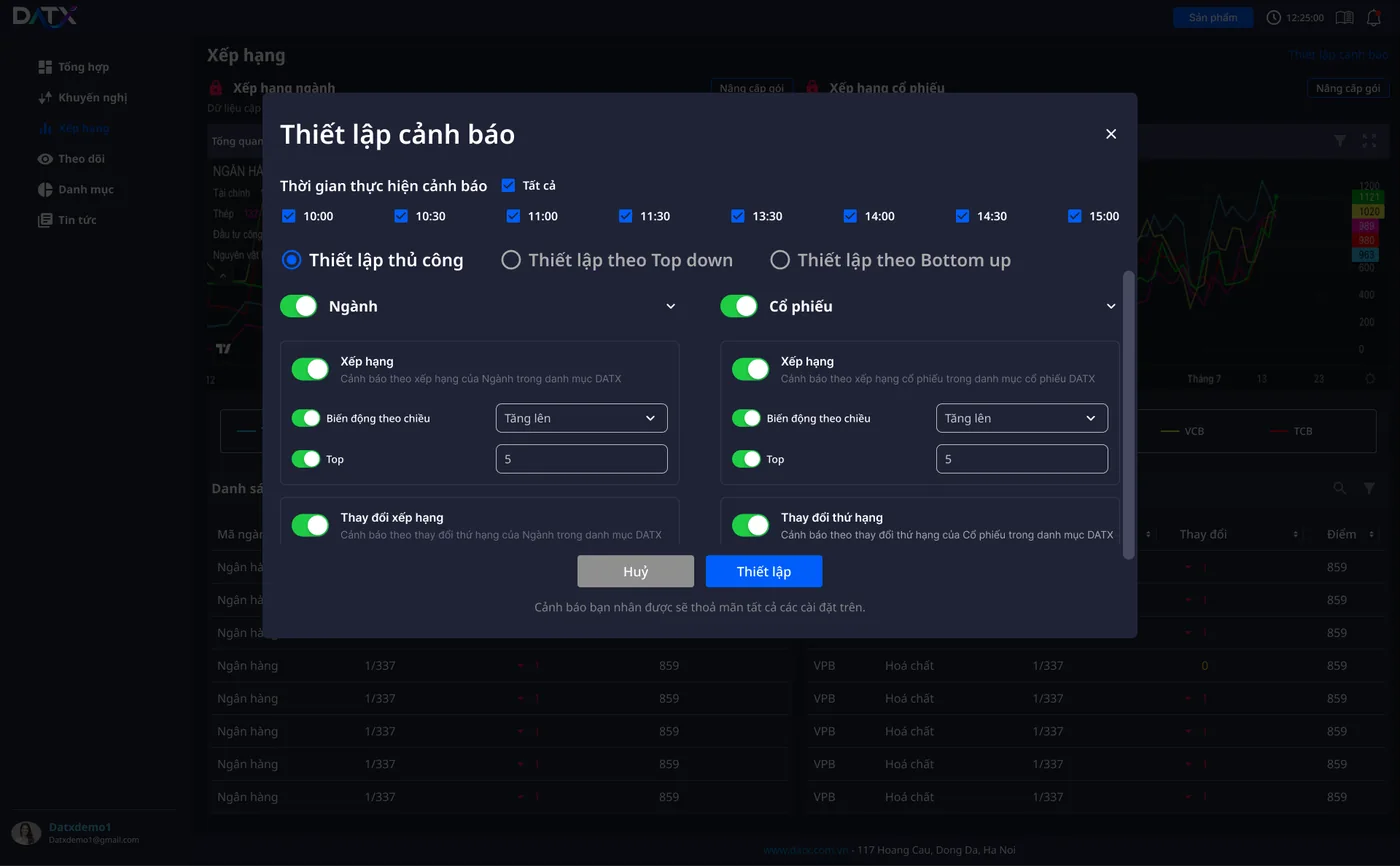Screen dimensions: 1400x866
Task: Select Thiết lập theo Top down option
Action: tap(511, 260)
